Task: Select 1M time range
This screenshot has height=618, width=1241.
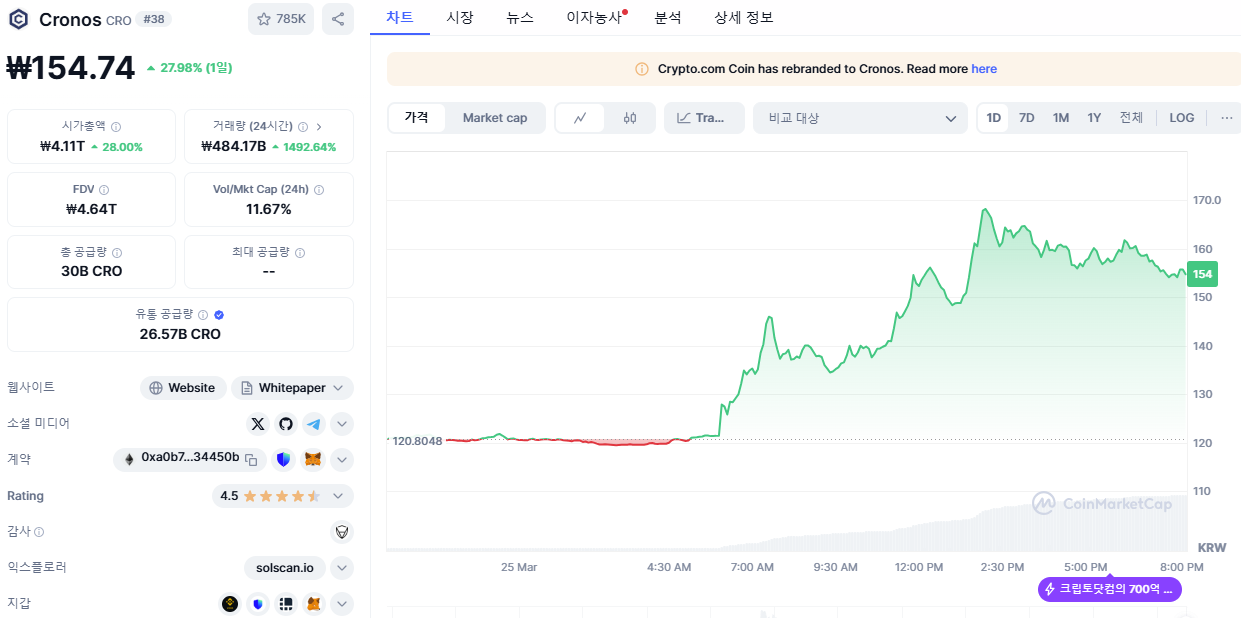Action: (x=1061, y=118)
